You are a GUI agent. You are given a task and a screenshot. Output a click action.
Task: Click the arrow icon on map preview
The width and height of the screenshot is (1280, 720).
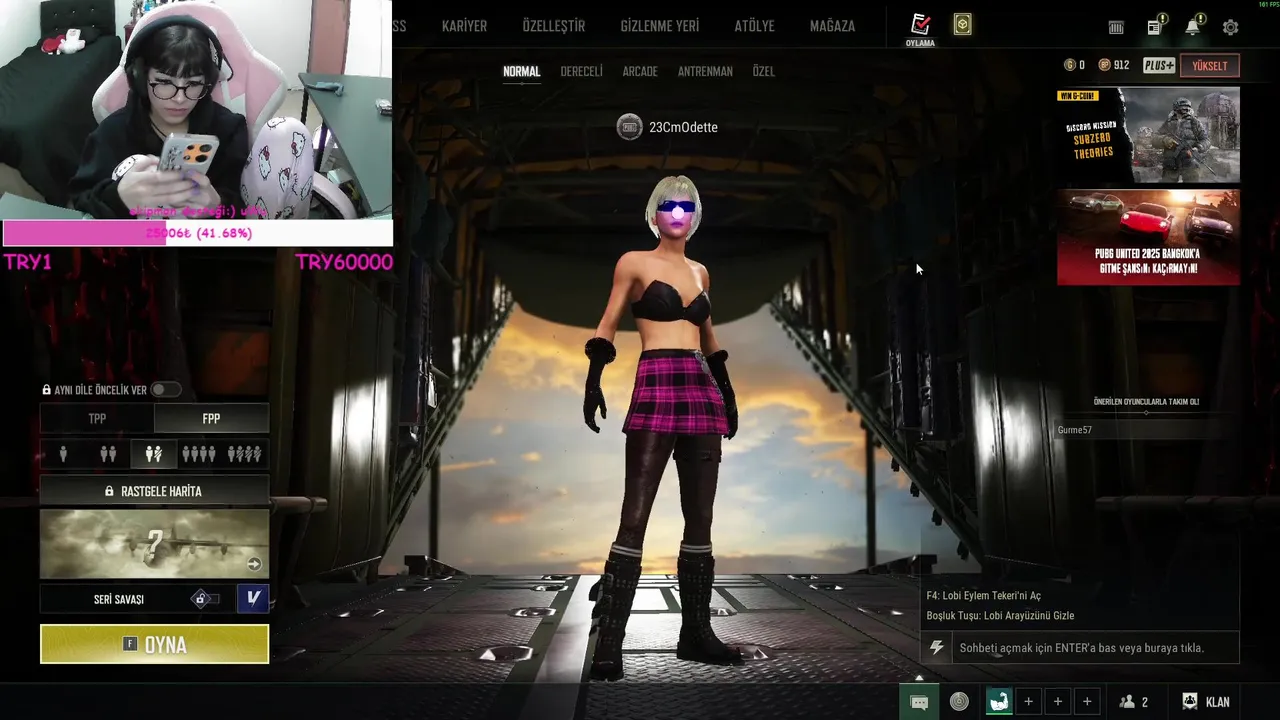[x=254, y=564]
